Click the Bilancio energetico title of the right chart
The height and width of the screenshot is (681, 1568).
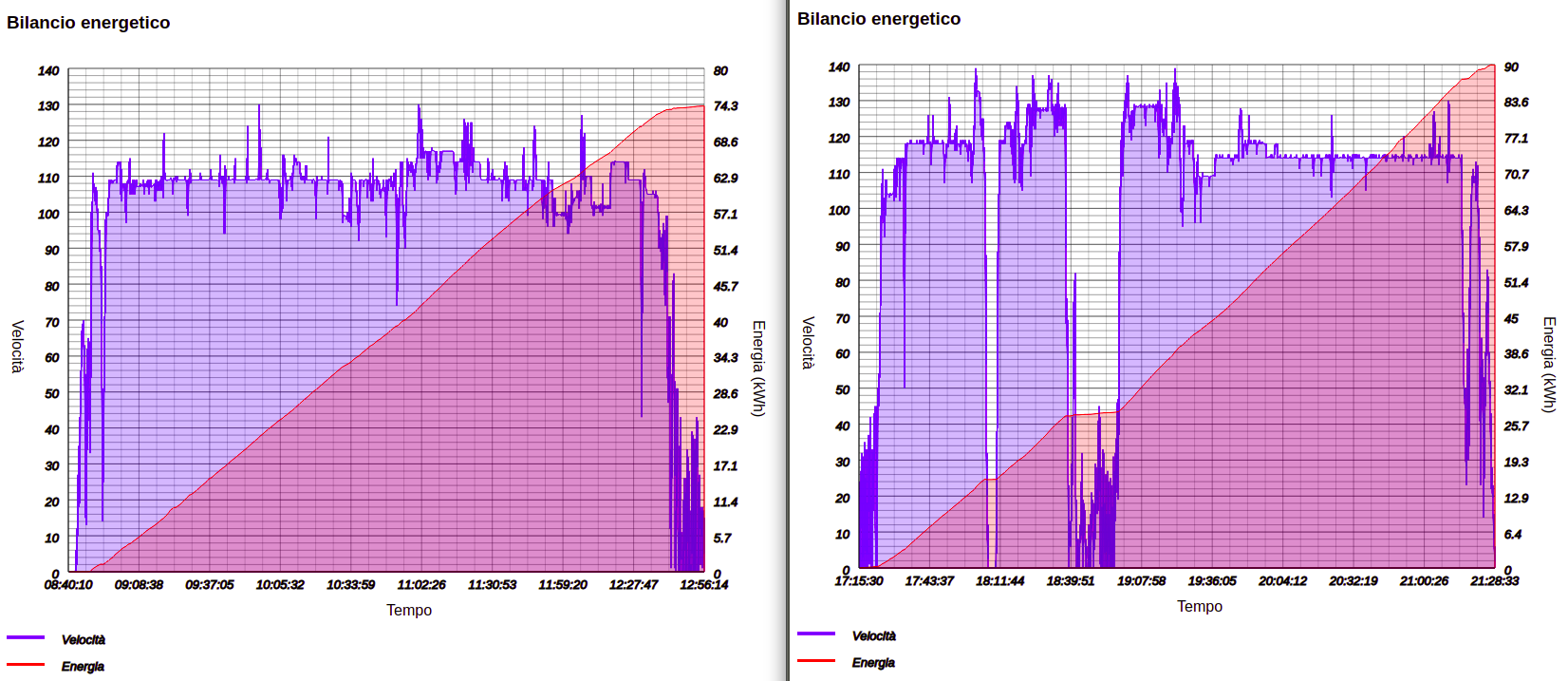[879, 19]
